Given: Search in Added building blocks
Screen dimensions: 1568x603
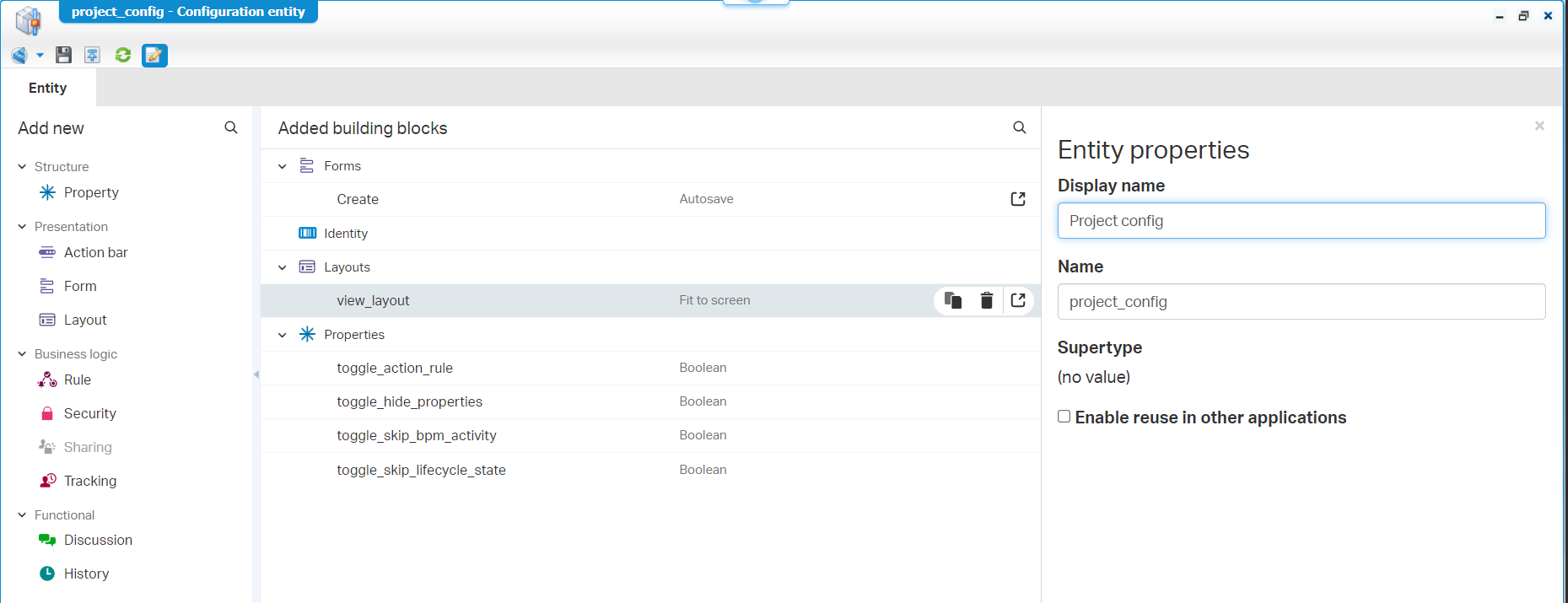Looking at the screenshot, I should tap(1019, 127).
